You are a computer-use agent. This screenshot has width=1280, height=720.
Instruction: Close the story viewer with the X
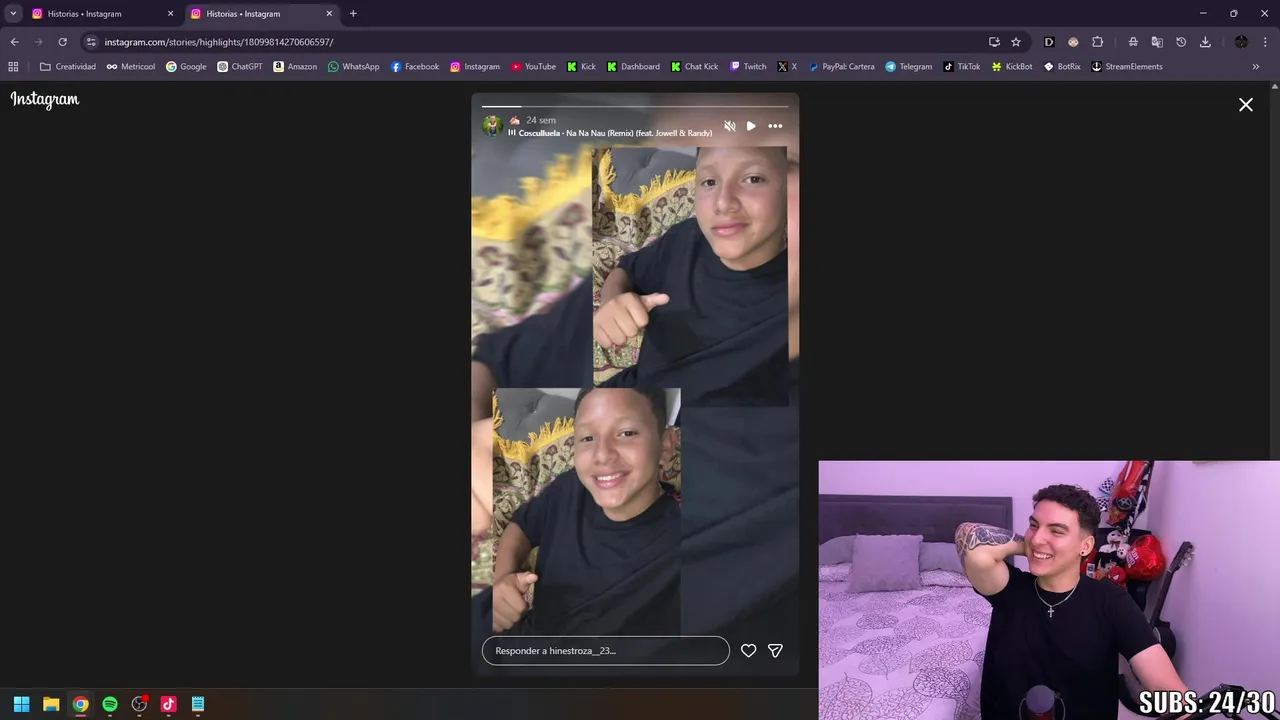[x=1246, y=104]
